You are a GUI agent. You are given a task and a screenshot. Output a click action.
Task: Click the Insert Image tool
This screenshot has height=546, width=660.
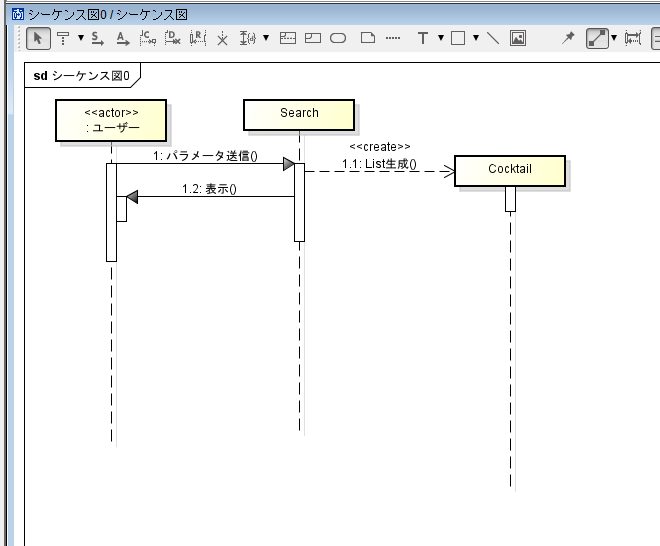pos(518,38)
